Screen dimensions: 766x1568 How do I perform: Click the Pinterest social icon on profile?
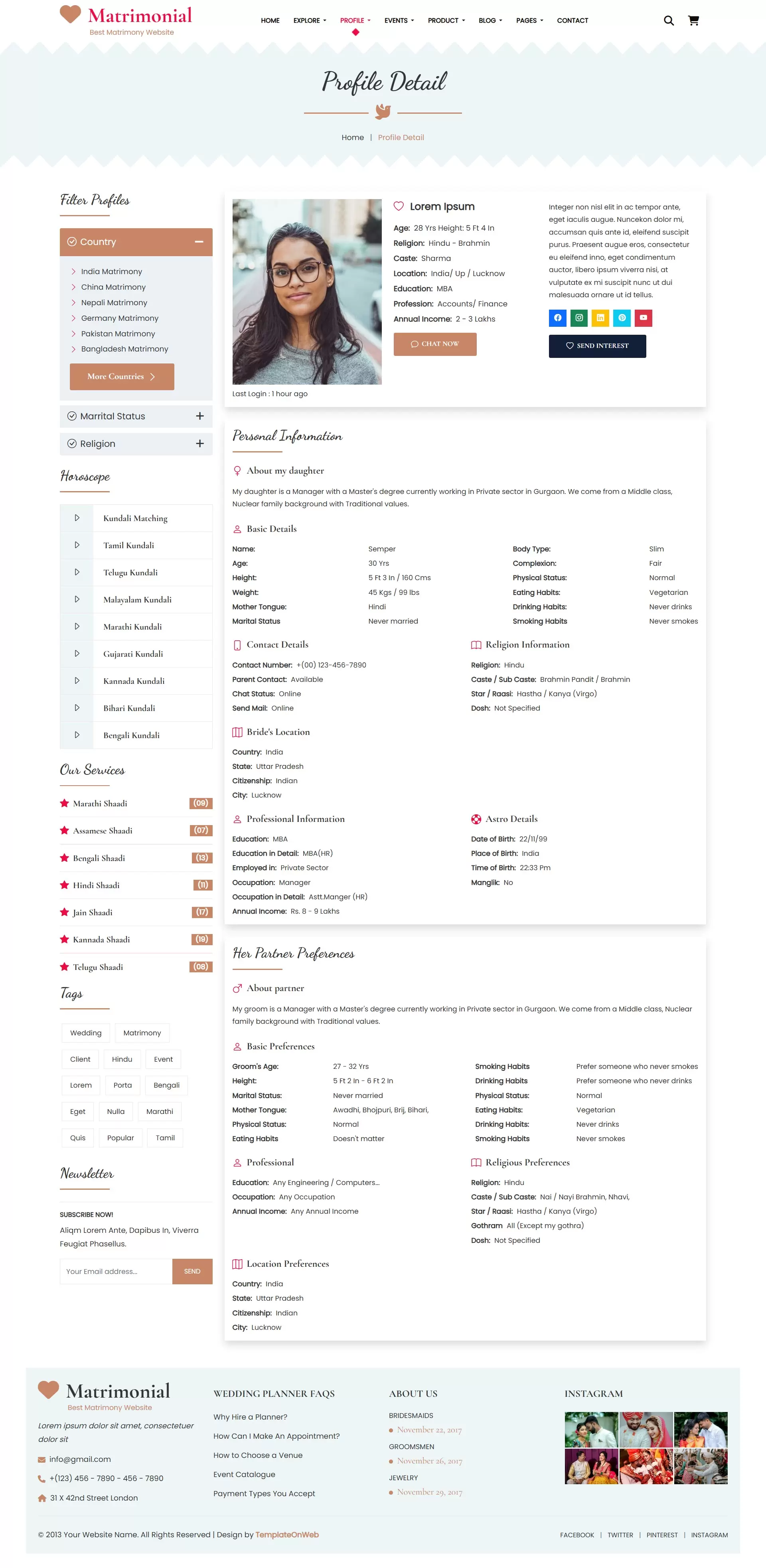click(x=622, y=318)
